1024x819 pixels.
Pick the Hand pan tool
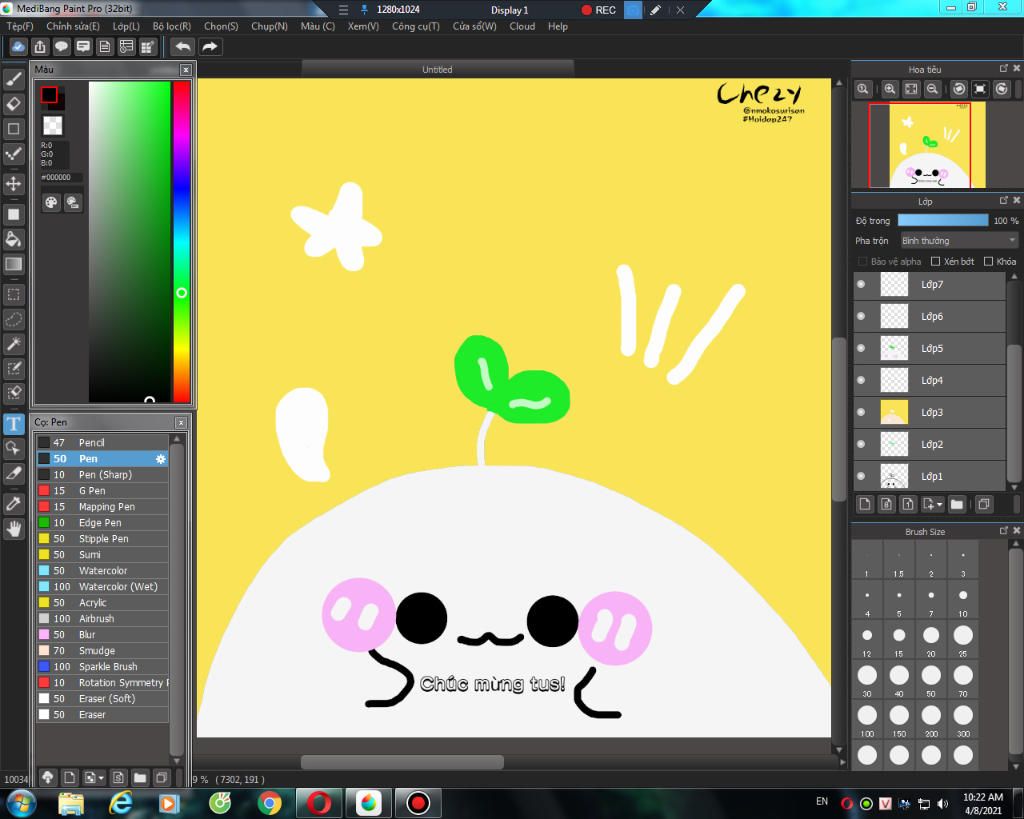(14, 529)
